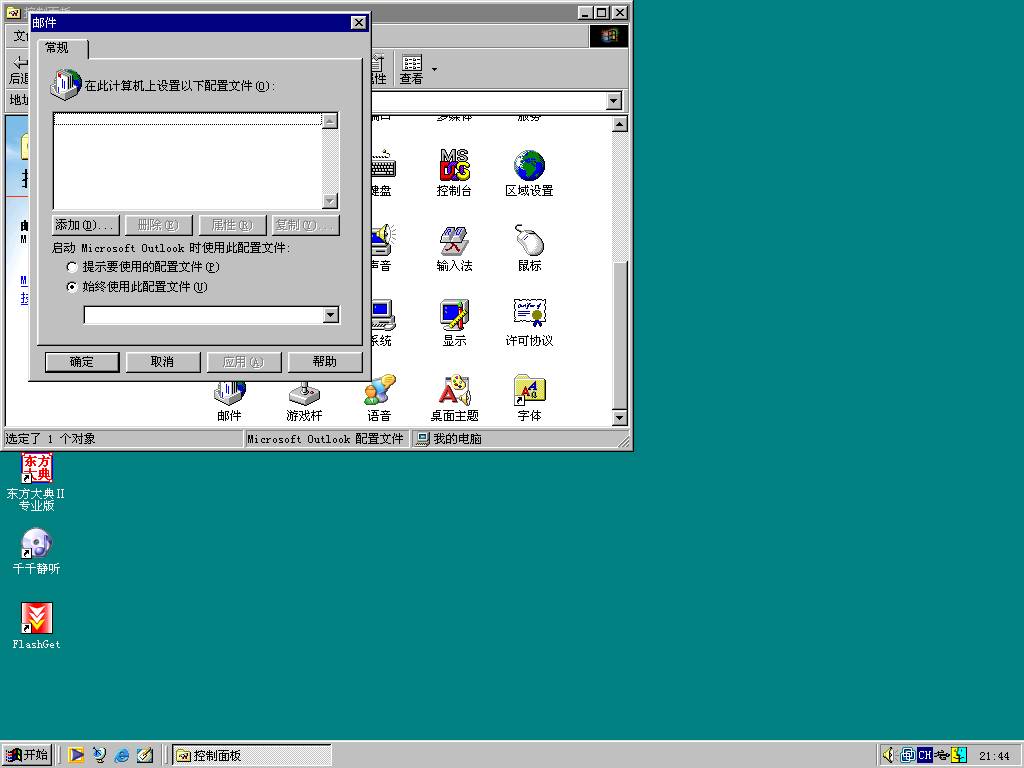Image resolution: width=1024 pixels, height=768 pixels.
Task: Open the 字体 fonts folder icon
Action: coord(529,391)
